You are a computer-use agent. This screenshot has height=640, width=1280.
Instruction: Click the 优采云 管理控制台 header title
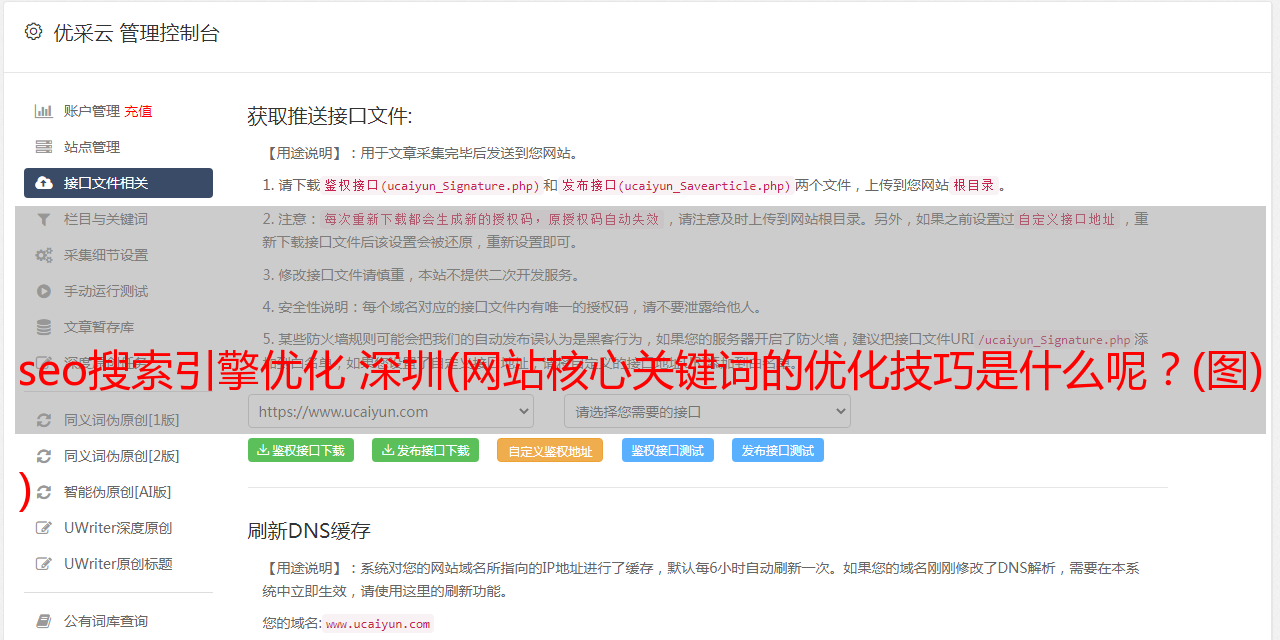coord(136,33)
